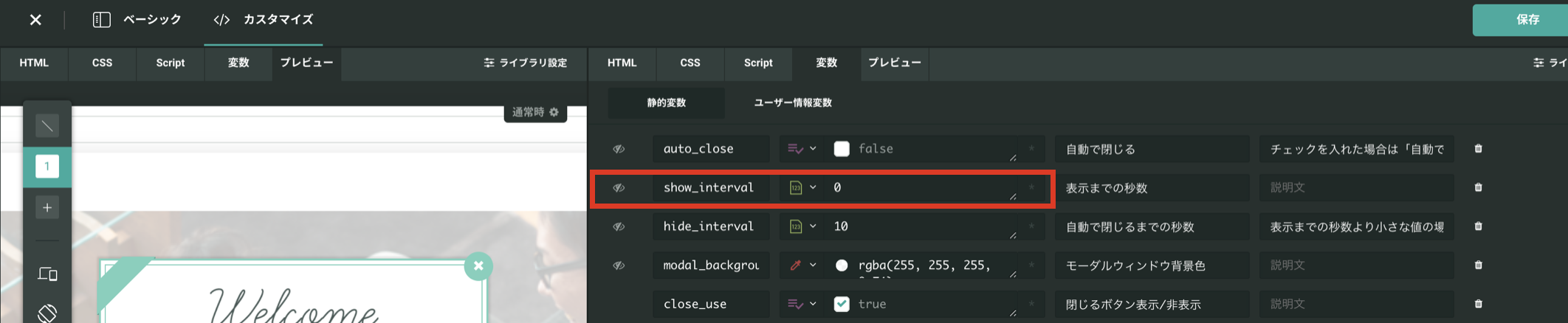This screenshot has height=323, width=1568.
Task: Save changes with the 保存 button
Action: 1521,20
